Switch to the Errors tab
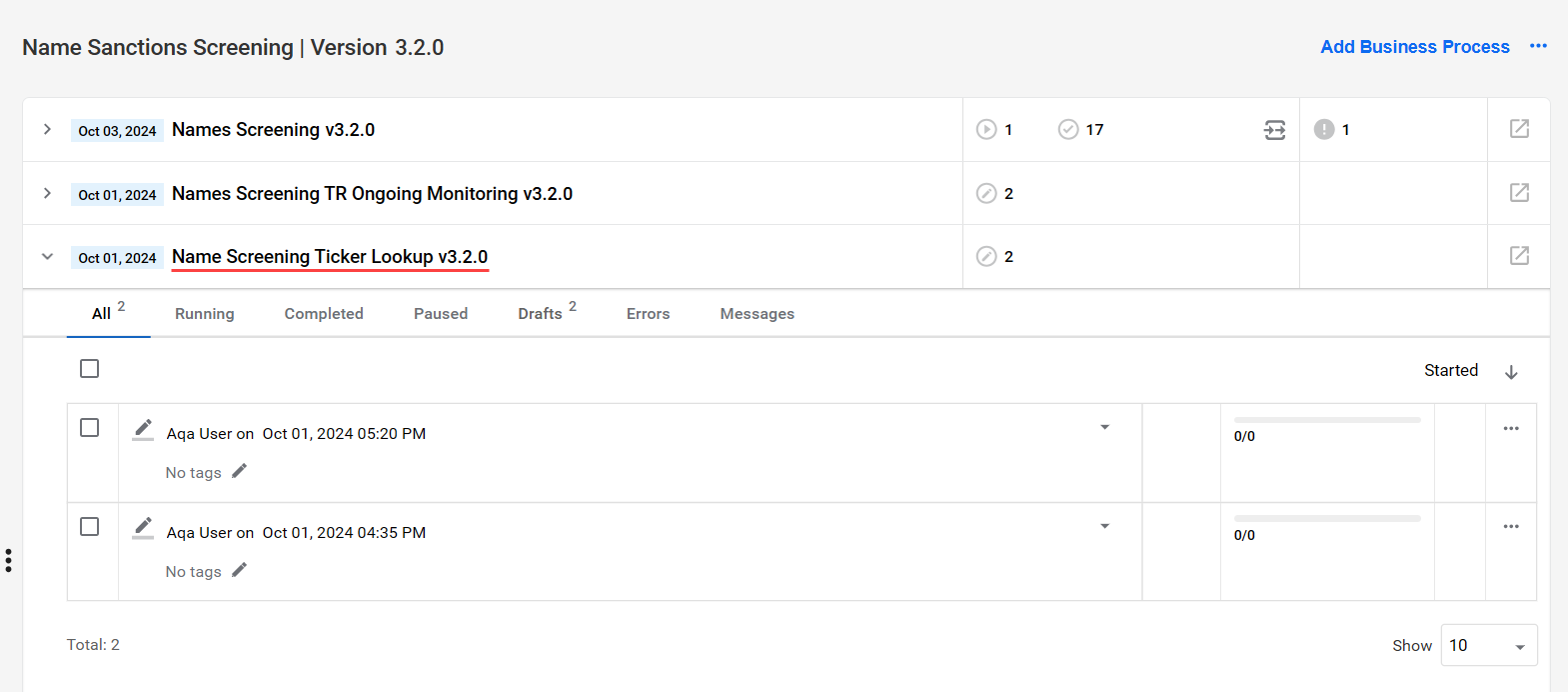1568x692 pixels. pyautogui.click(x=648, y=314)
